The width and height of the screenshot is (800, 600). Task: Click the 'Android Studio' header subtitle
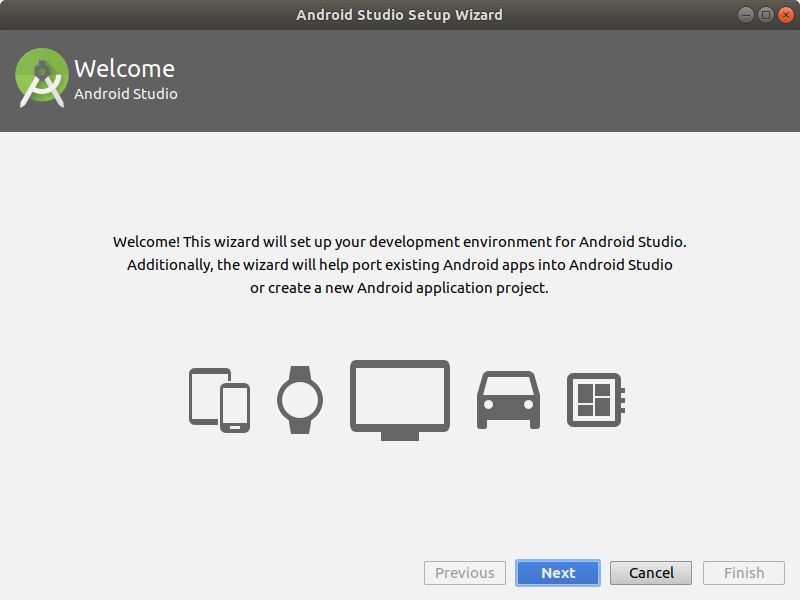point(126,94)
